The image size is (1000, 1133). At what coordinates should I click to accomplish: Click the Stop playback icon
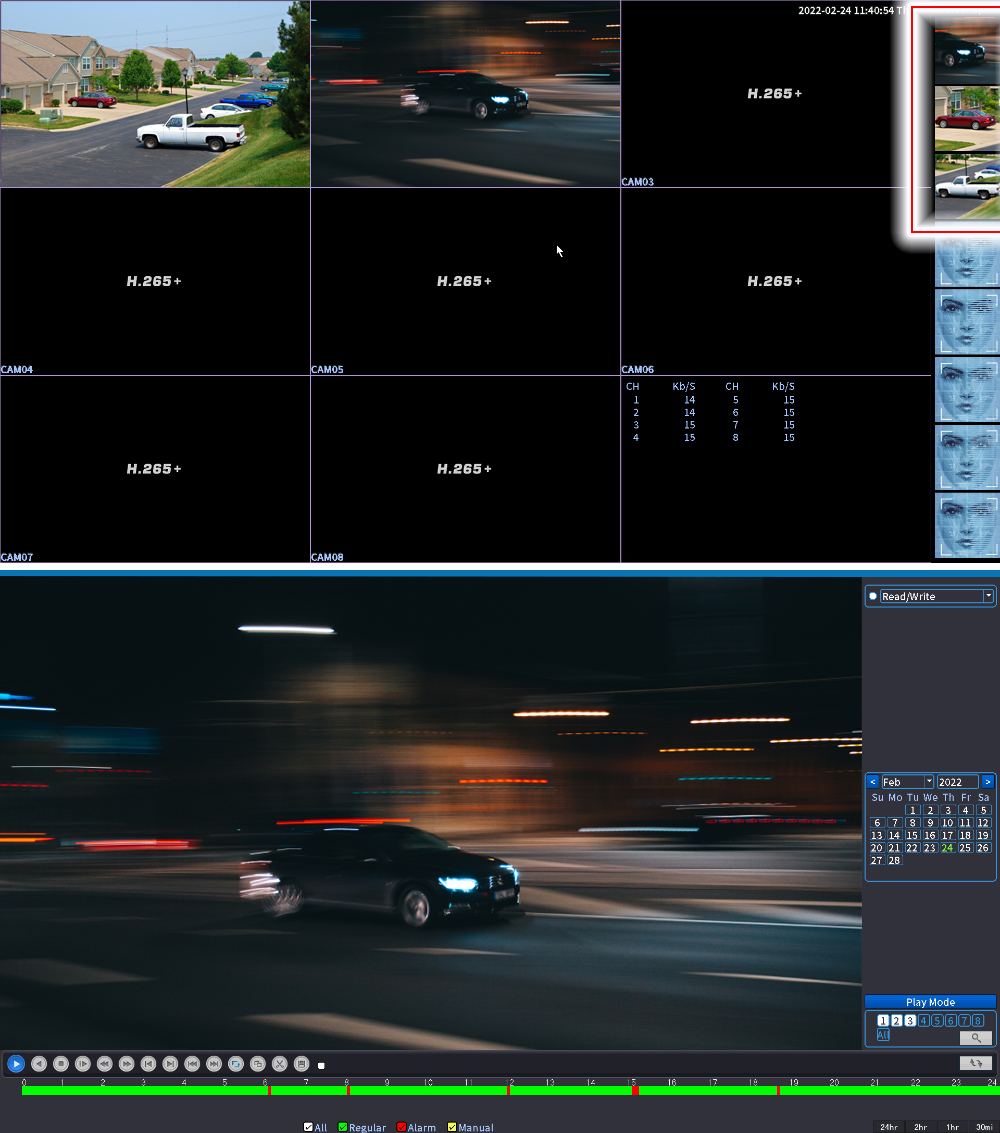coord(60,1064)
